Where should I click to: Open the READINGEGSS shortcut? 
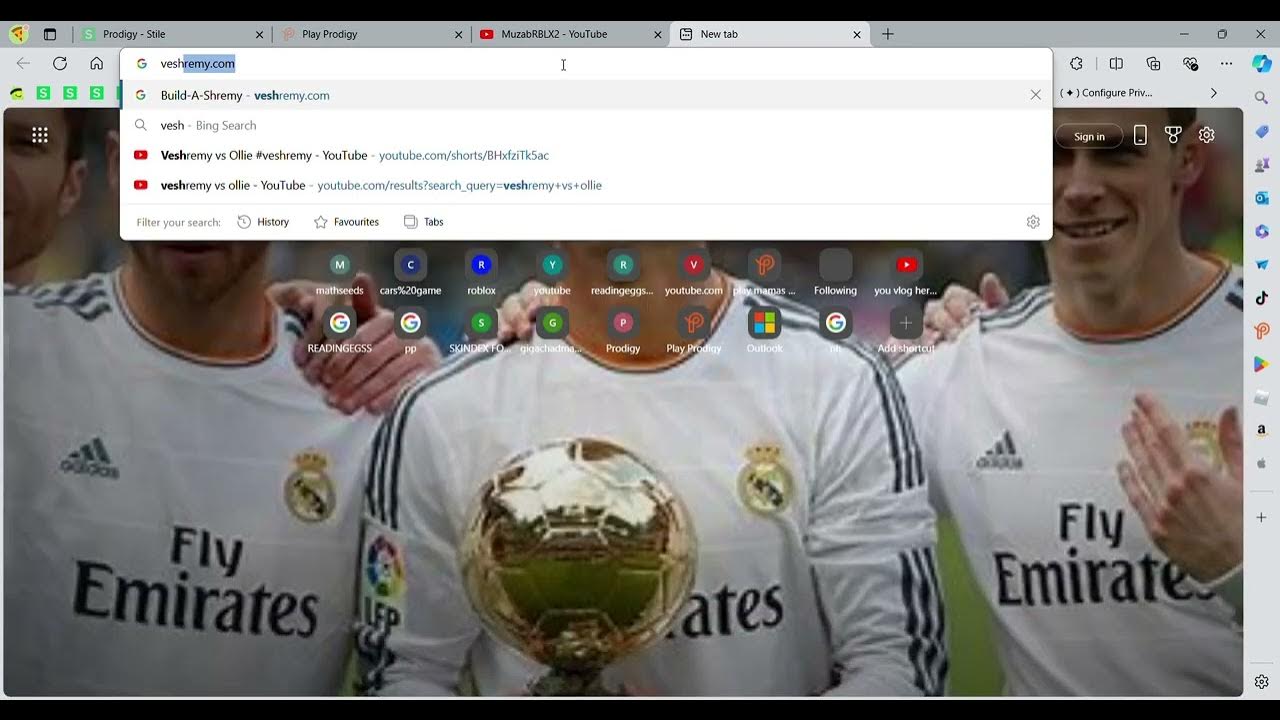339,331
